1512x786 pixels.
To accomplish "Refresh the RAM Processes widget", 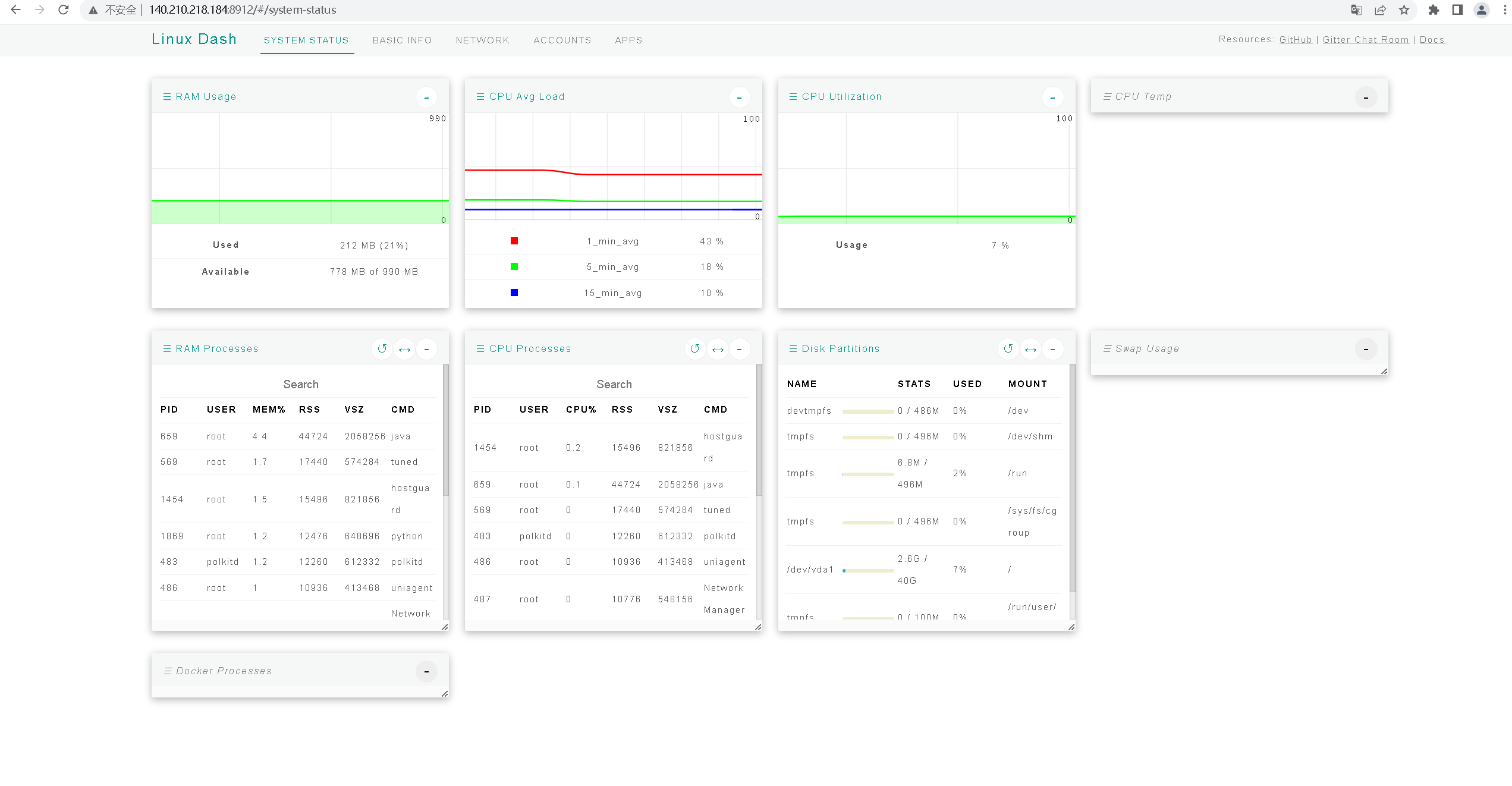I will click(382, 349).
